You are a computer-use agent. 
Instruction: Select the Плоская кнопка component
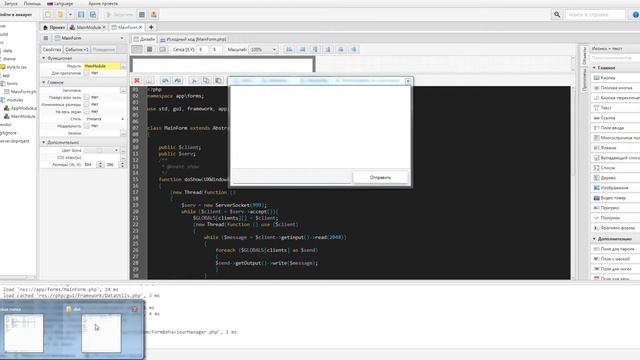pyautogui.click(x=616, y=88)
